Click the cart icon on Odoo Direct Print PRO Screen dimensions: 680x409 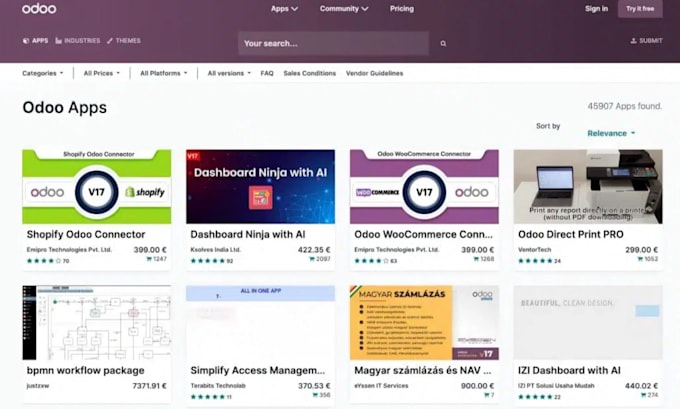(x=640, y=259)
